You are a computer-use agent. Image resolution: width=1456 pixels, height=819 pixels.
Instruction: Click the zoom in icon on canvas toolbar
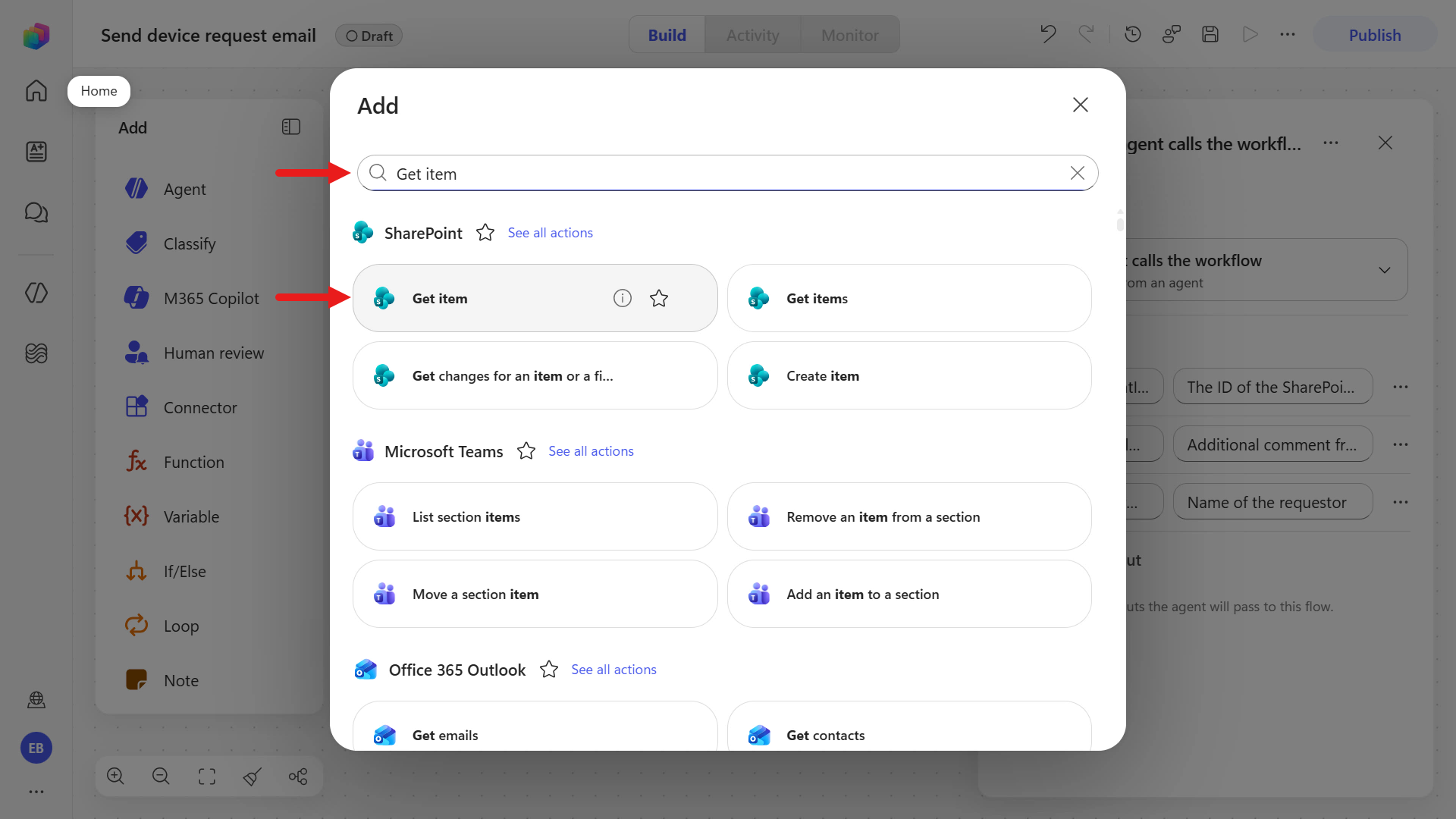(x=115, y=776)
